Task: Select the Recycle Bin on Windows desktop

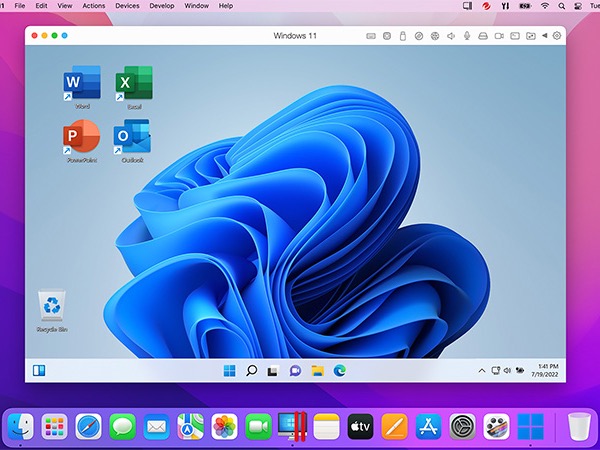Action: point(52,311)
